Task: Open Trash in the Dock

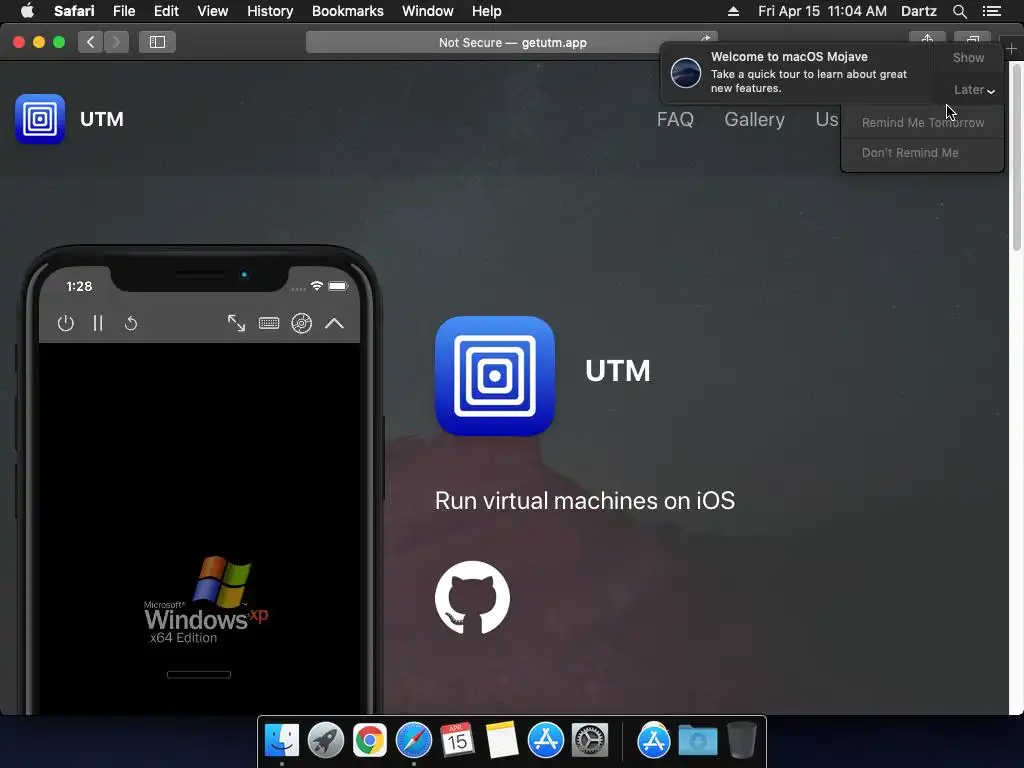Action: pyautogui.click(x=742, y=741)
